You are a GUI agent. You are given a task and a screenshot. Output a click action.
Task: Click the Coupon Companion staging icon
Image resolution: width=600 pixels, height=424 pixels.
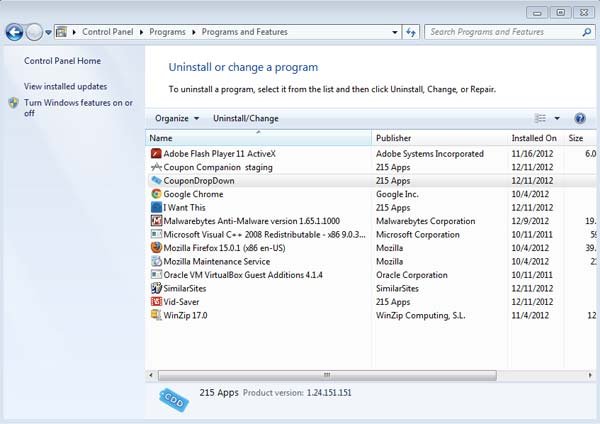(156, 167)
